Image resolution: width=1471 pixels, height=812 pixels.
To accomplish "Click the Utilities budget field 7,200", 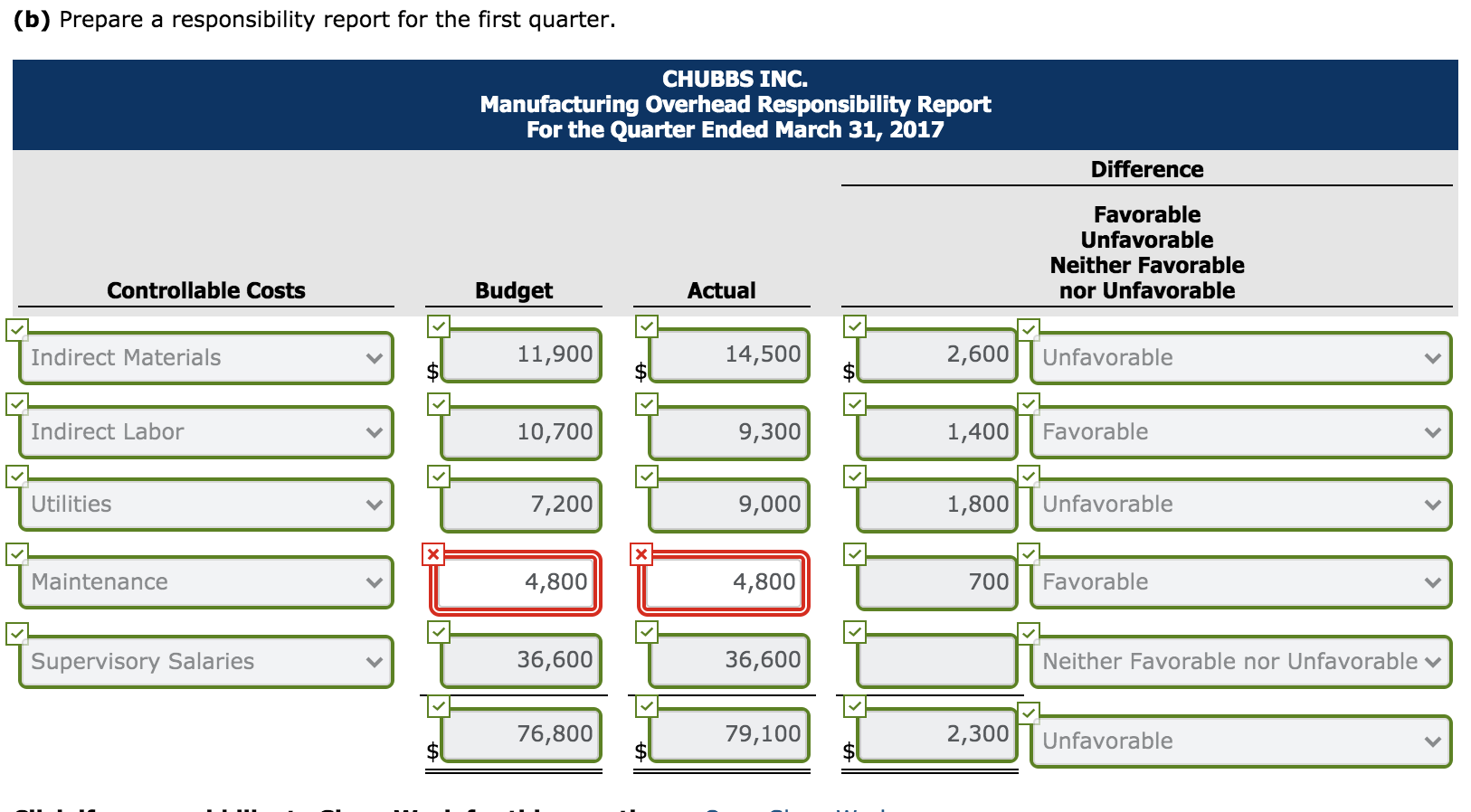I will pos(521,505).
